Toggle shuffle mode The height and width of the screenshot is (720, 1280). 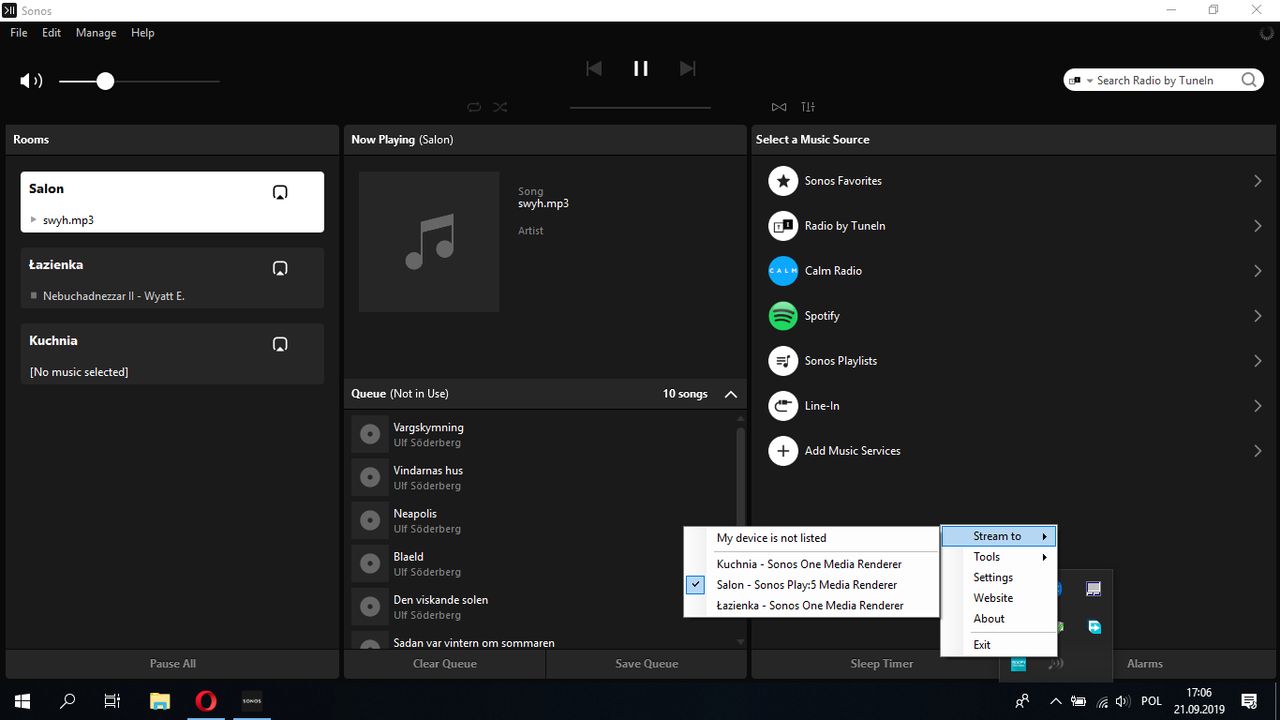pyautogui.click(x=500, y=107)
